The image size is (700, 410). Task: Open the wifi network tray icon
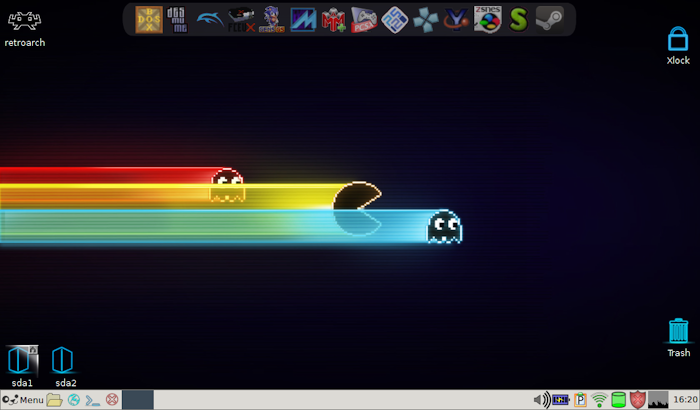tap(599, 400)
